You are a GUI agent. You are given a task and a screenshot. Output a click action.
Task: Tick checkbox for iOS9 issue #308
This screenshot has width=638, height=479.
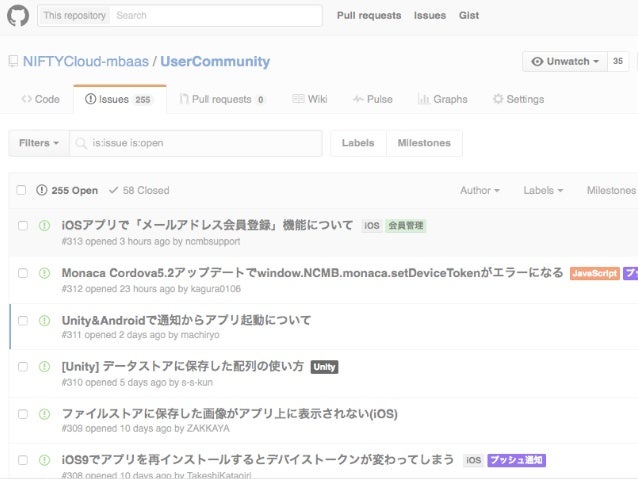tap(23, 460)
